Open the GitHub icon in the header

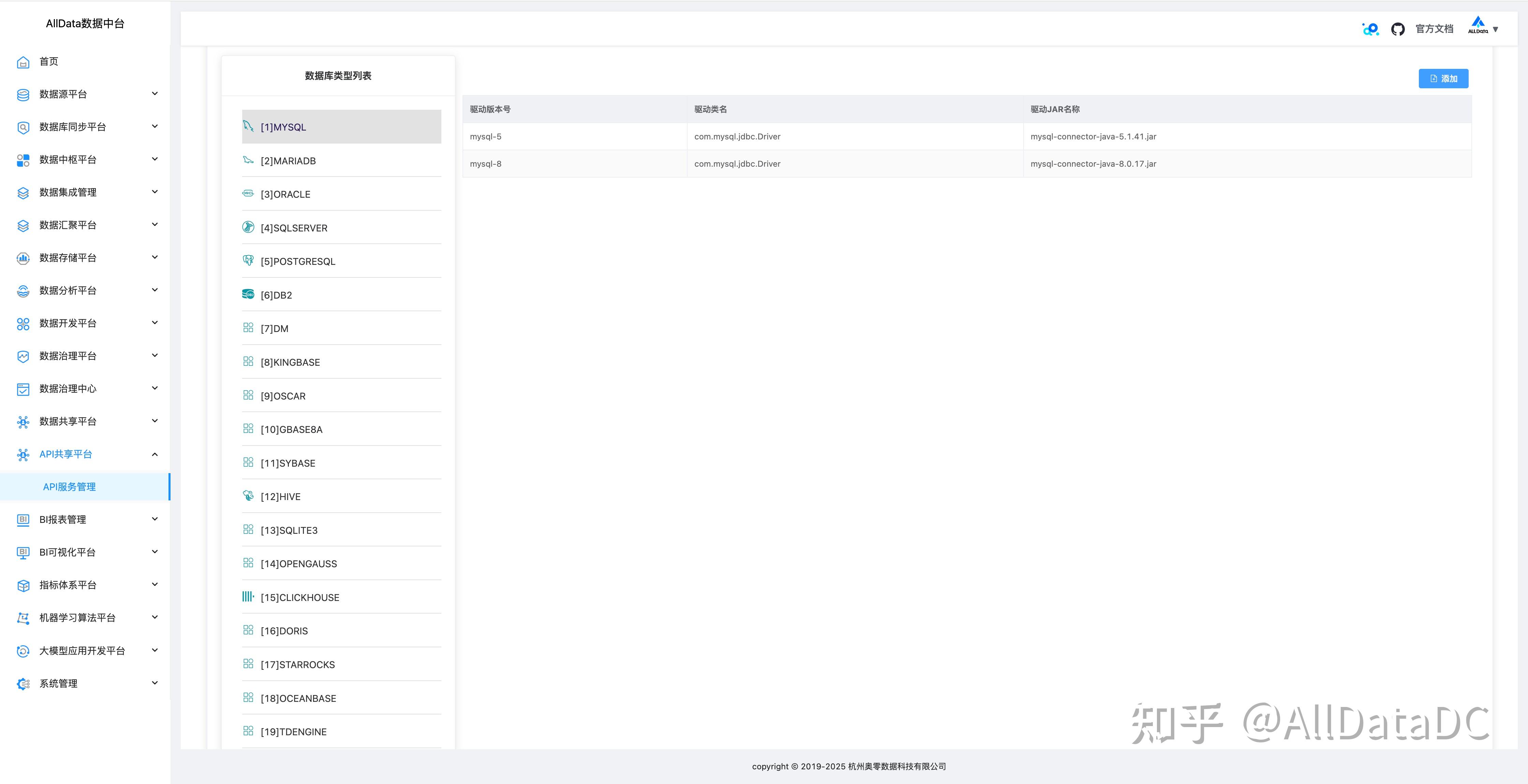pyautogui.click(x=1398, y=29)
